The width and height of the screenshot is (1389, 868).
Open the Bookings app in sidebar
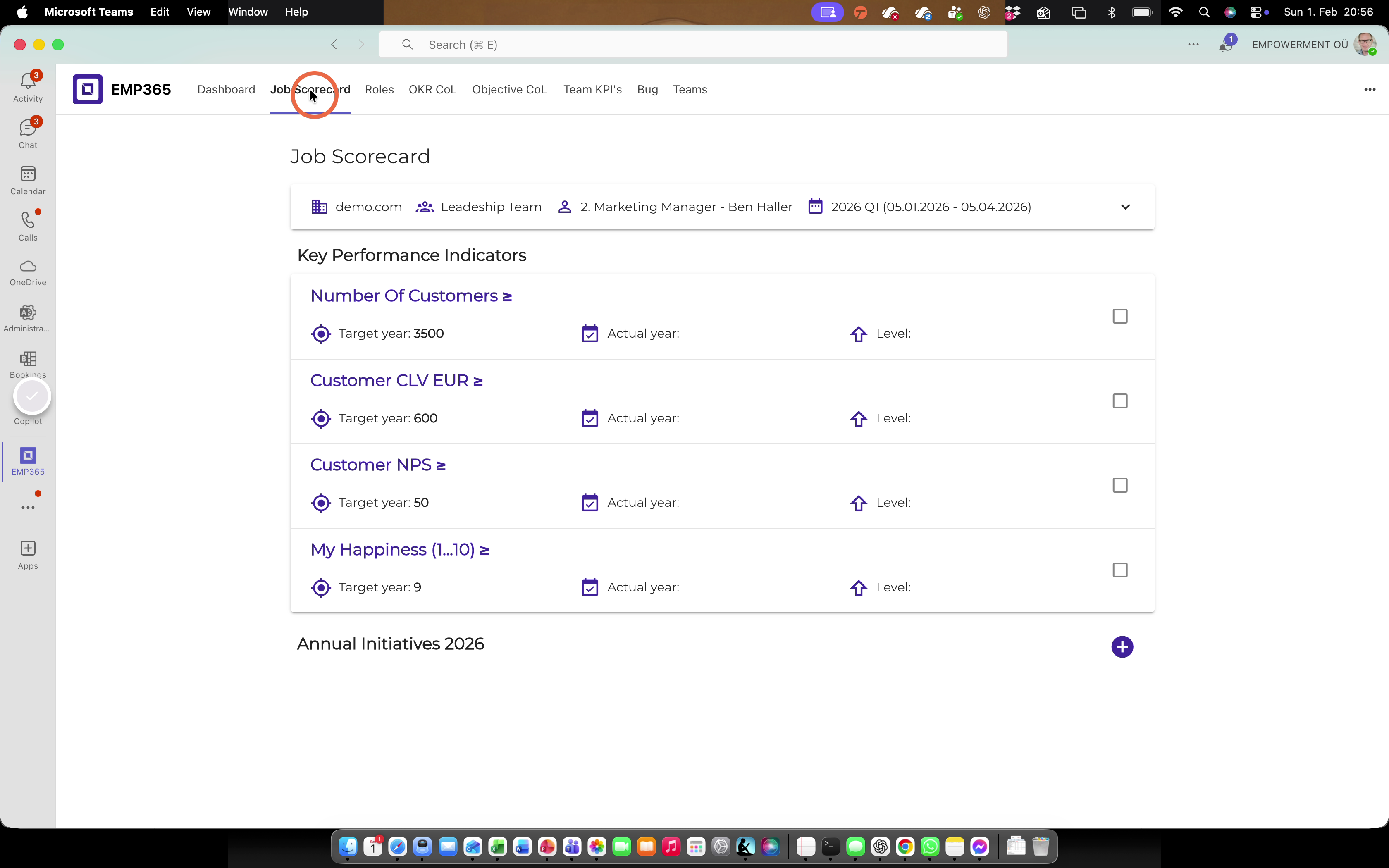click(28, 365)
